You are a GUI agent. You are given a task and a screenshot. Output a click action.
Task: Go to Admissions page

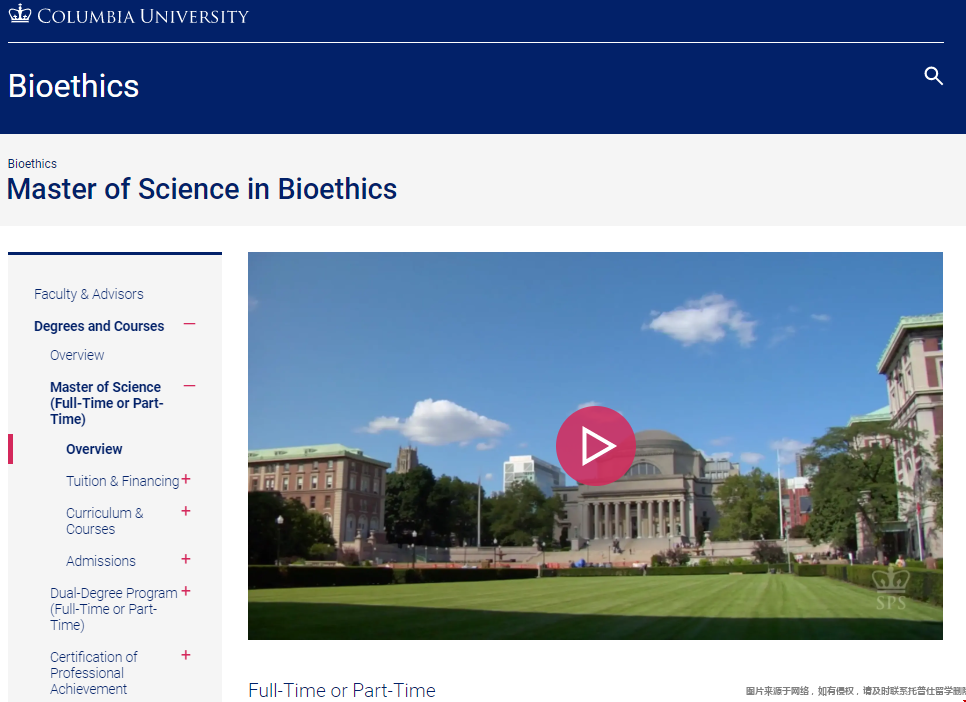(x=101, y=561)
